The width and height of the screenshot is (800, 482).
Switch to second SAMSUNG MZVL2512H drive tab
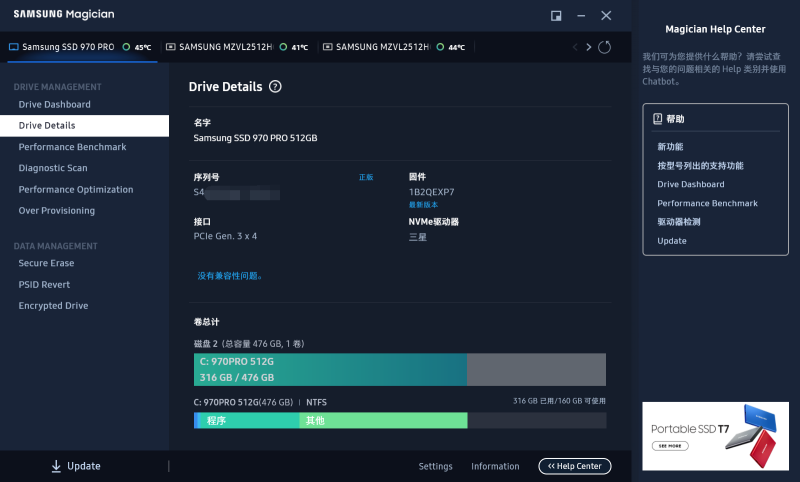[x=395, y=47]
